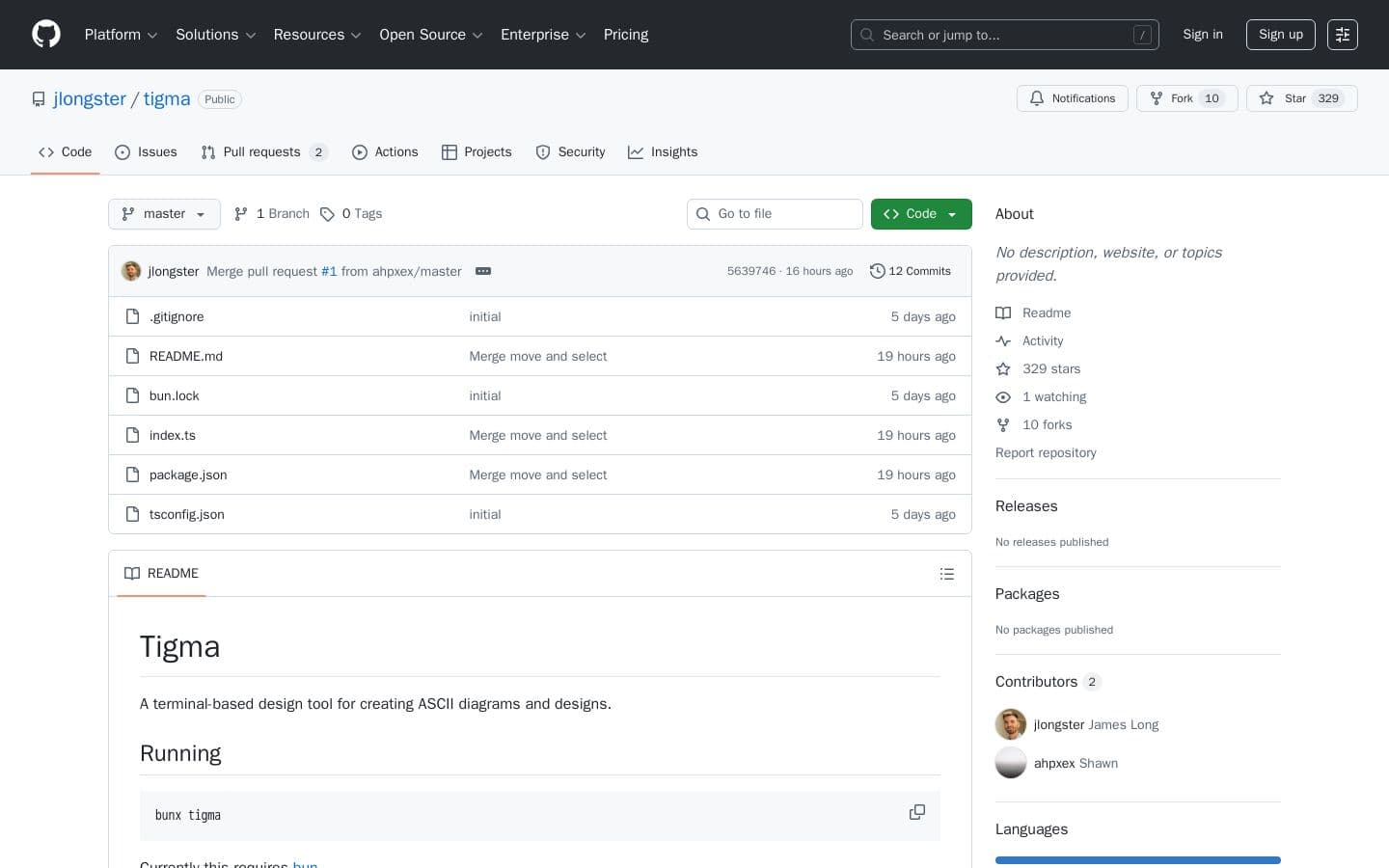The image size is (1389, 868).
Task: Open tsconfig.json file
Action: click(187, 514)
